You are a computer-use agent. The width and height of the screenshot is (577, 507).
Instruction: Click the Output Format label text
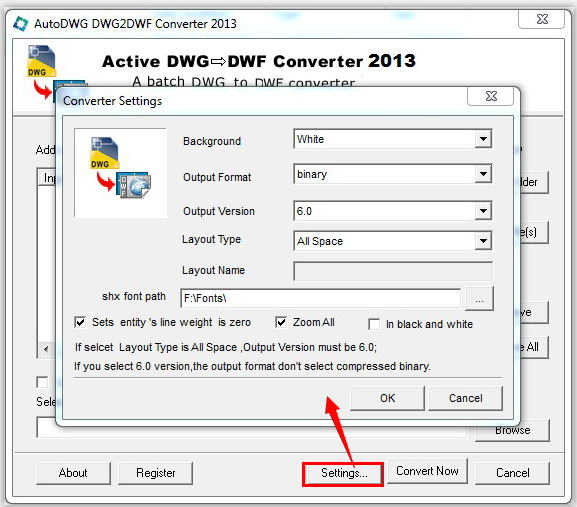click(x=217, y=177)
